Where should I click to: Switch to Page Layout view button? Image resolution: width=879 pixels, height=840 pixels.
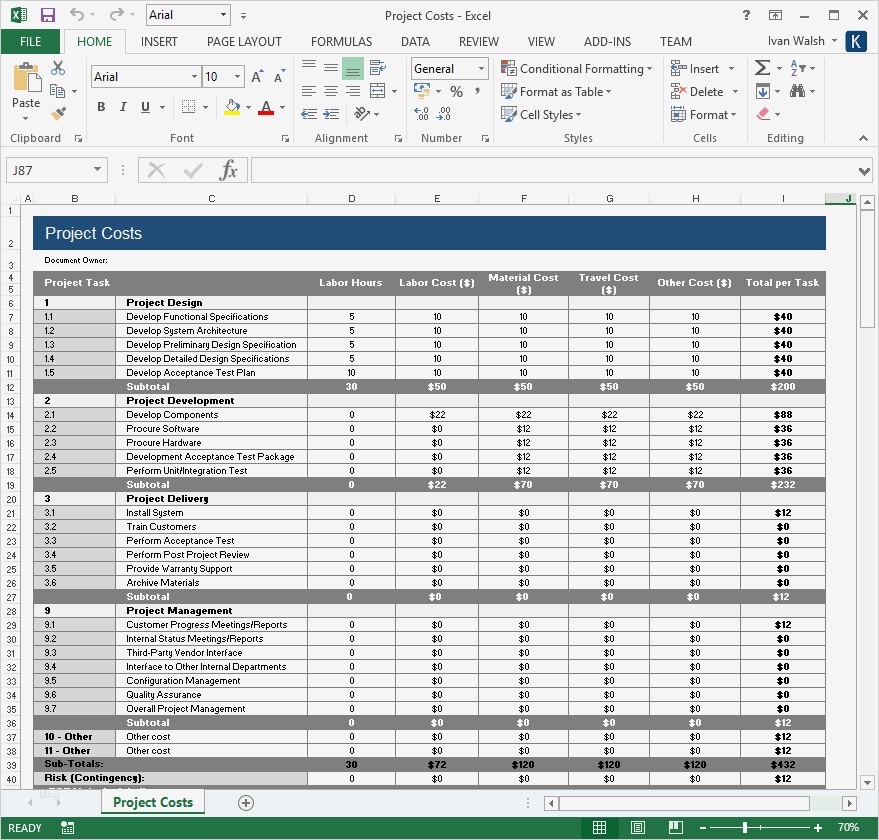coord(638,827)
